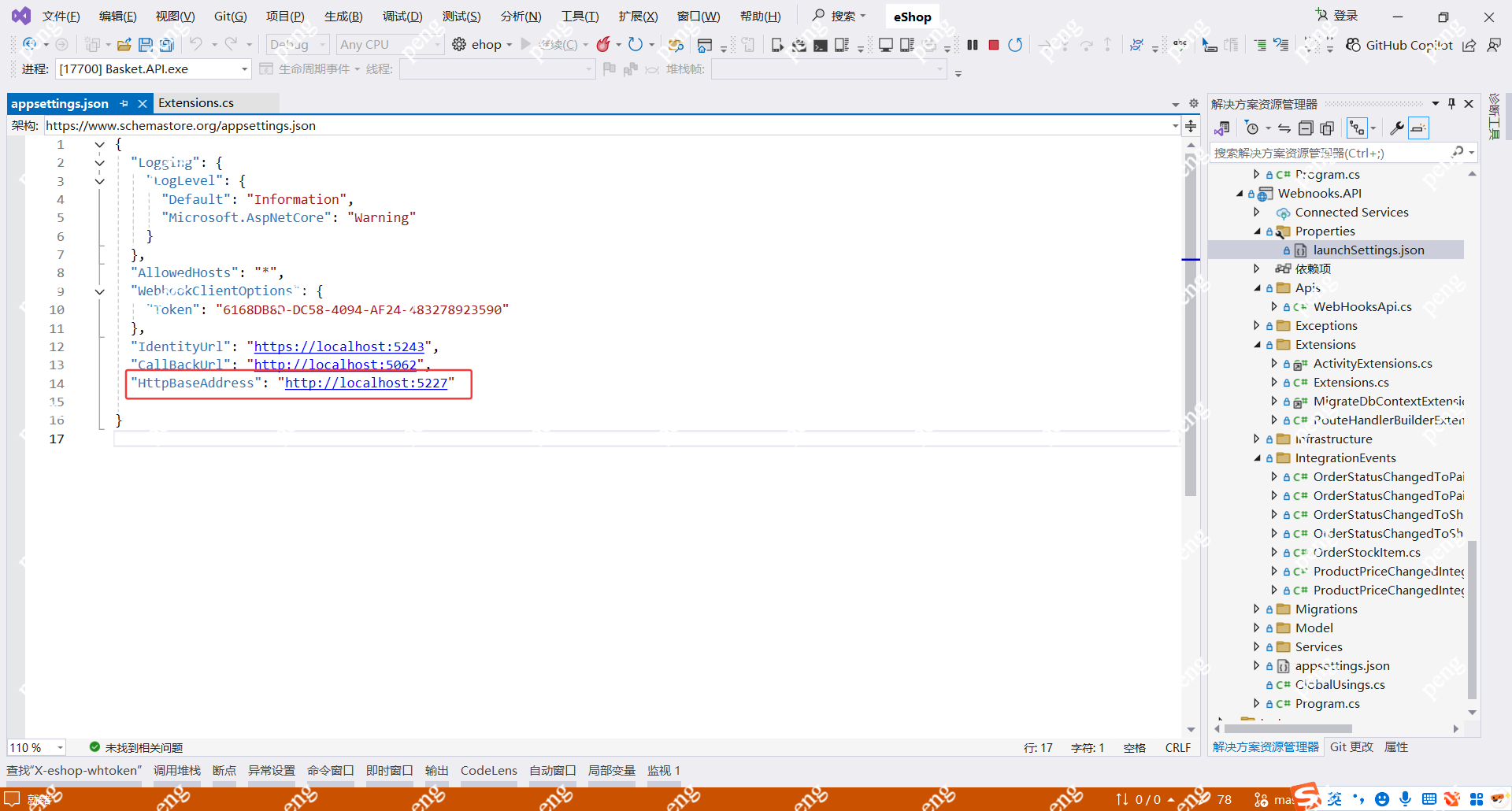
Task: Toggle pin on appsettings.json tab
Action: 124,104
